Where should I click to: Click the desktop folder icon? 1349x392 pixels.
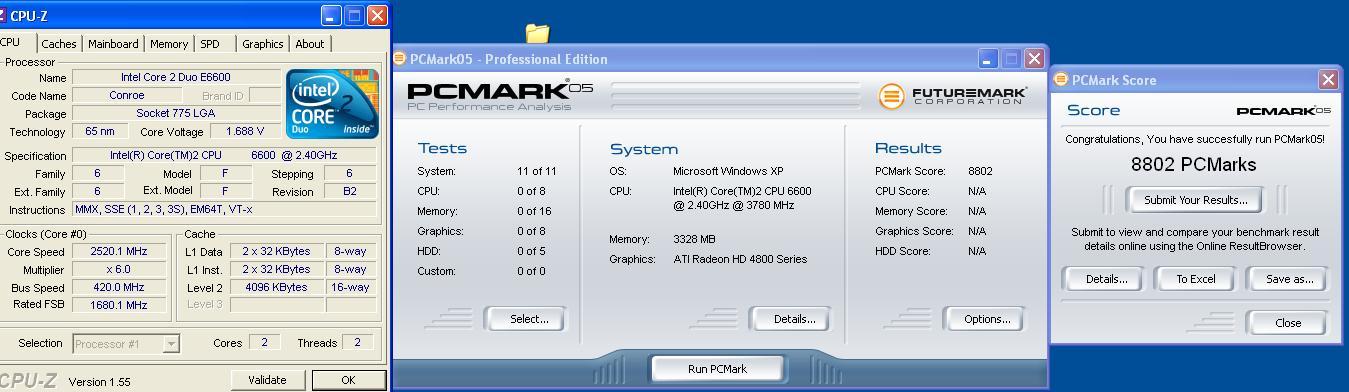(x=538, y=34)
